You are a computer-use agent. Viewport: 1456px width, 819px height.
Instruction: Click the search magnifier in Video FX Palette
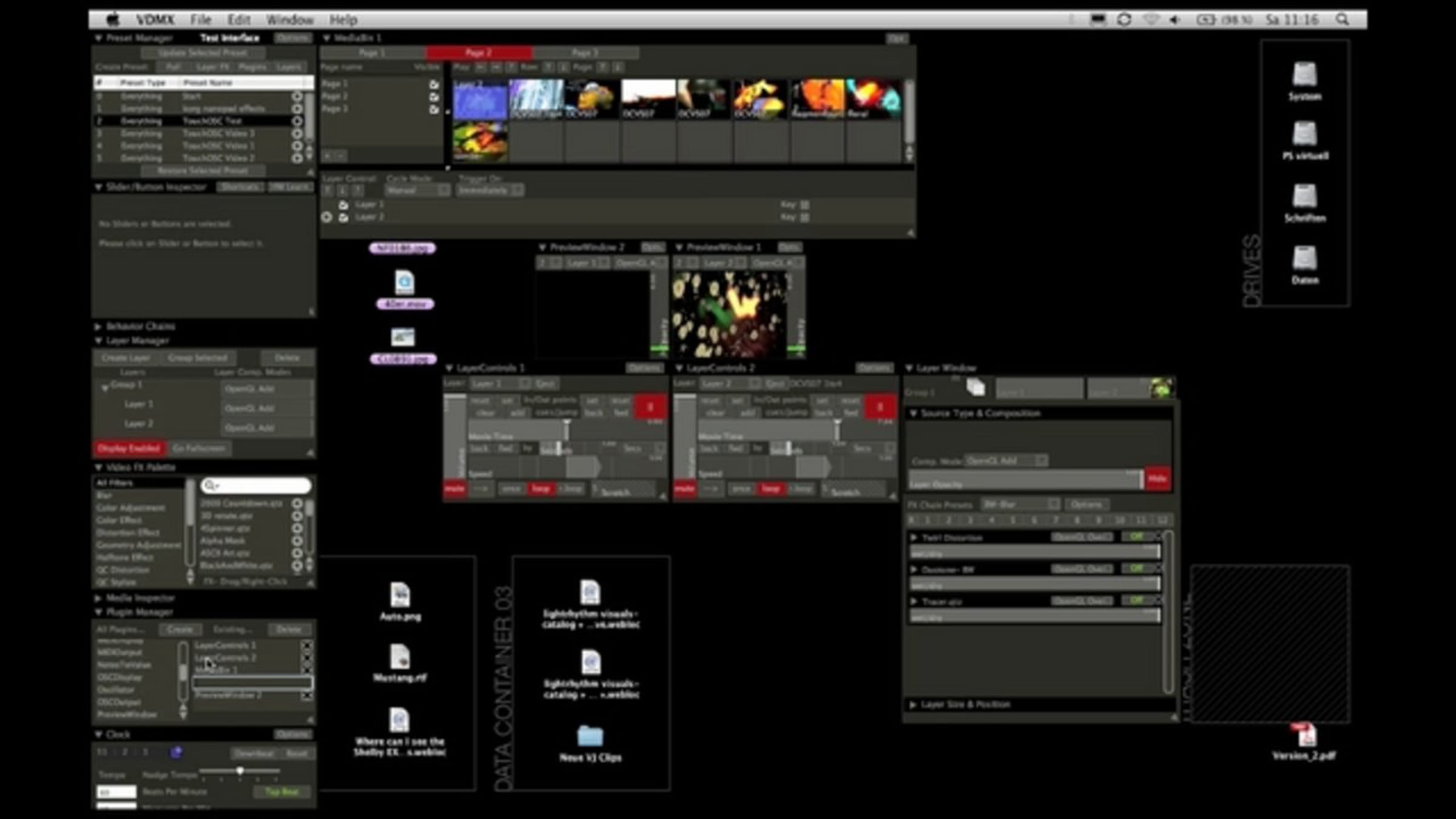coord(210,485)
